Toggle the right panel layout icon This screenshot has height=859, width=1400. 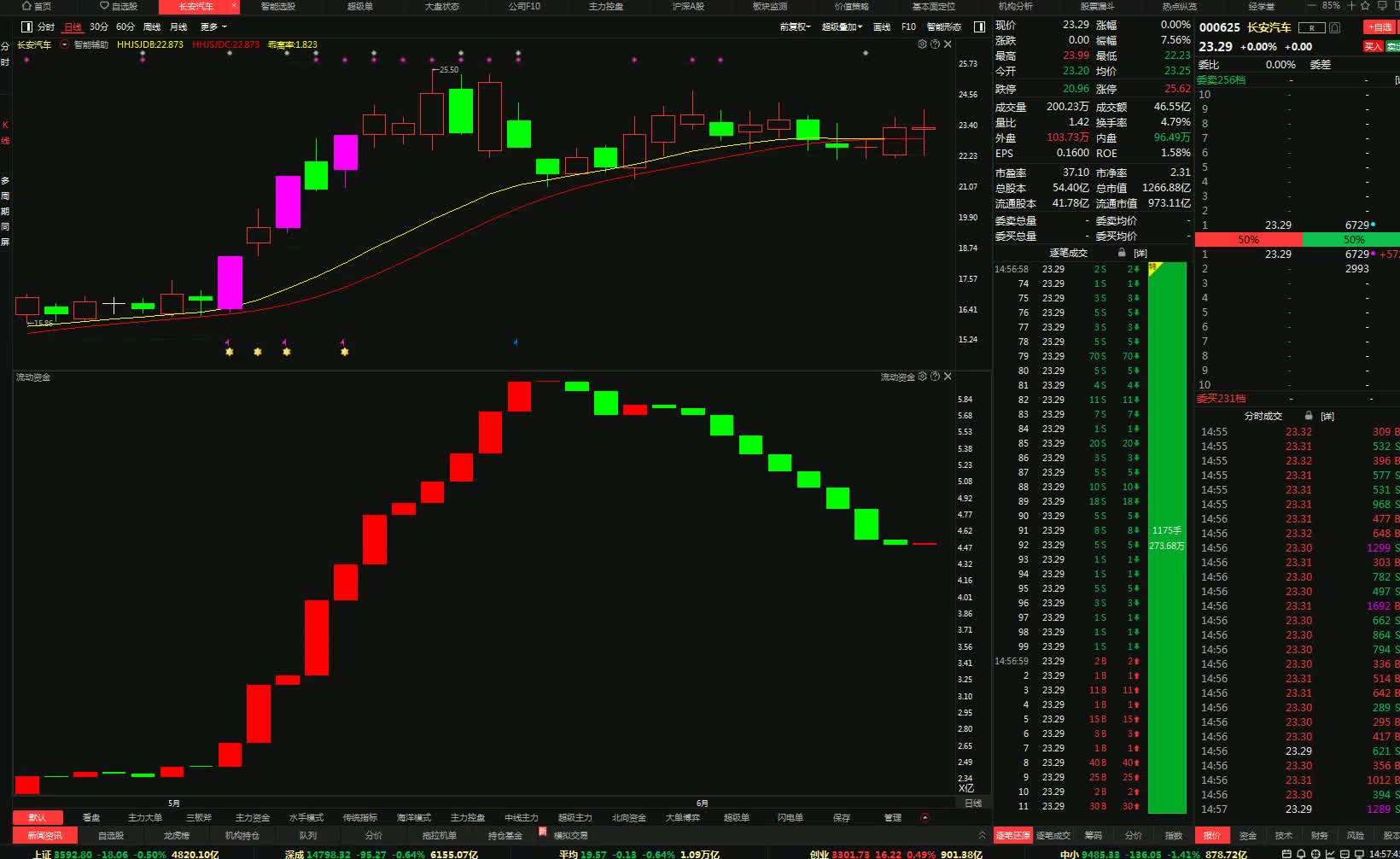coord(979,26)
